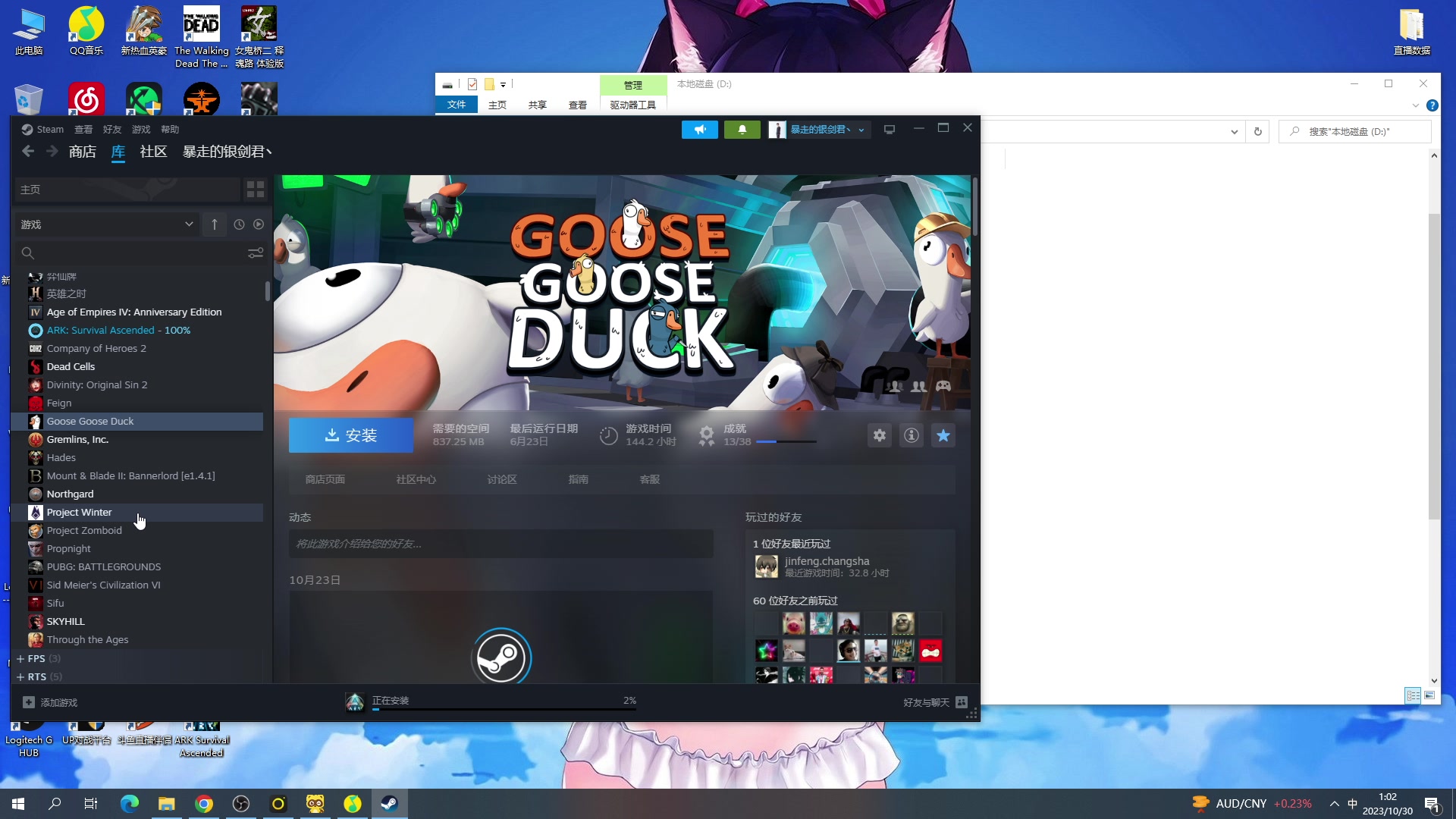Image resolution: width=1456 pixels, height=819 pixels.
Task: Toggle ready-to-play filter icon
Action: point(259,224)
